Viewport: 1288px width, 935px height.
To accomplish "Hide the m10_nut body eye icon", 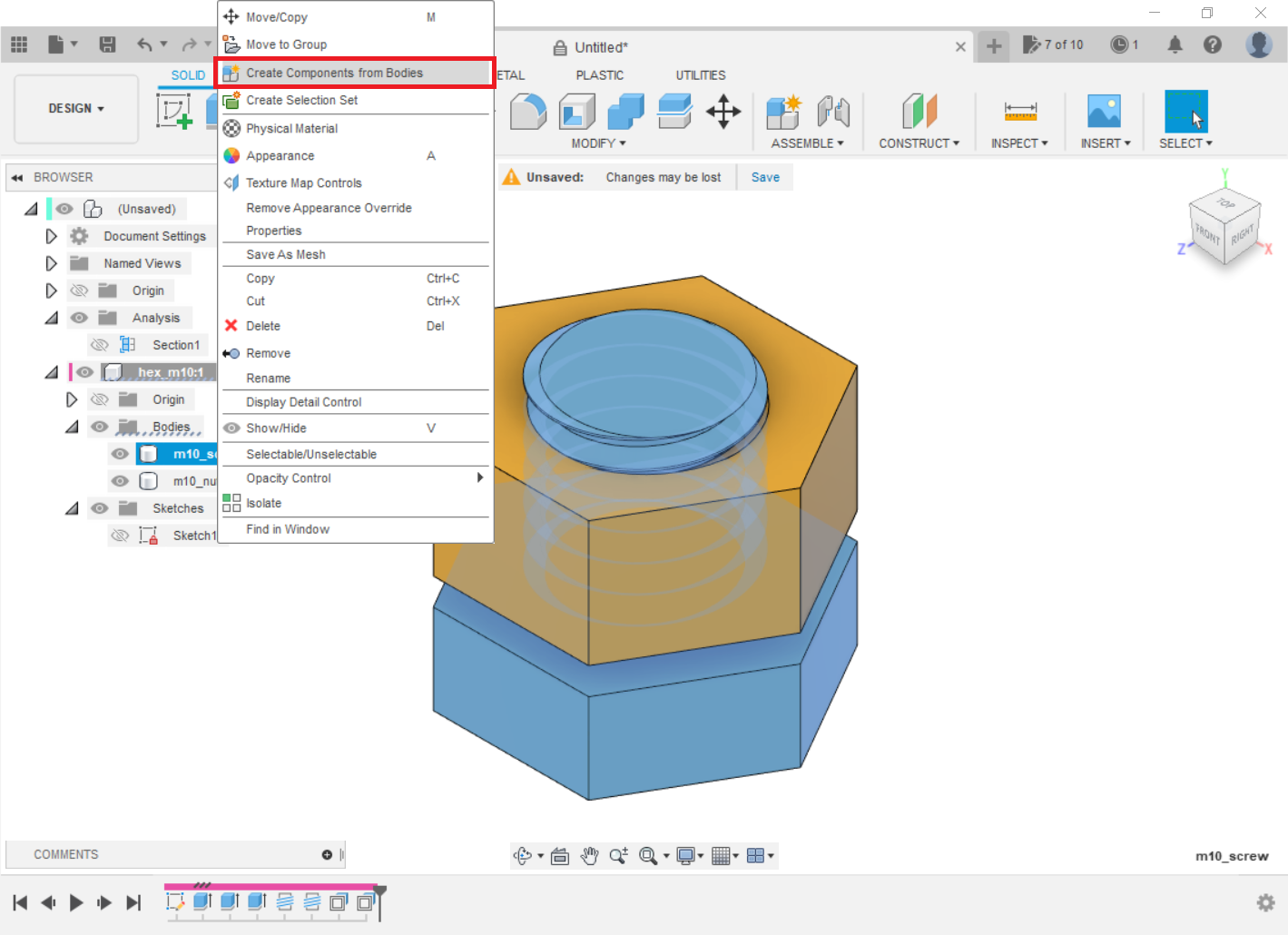I will pyautogui.click(x=120, y=481).
